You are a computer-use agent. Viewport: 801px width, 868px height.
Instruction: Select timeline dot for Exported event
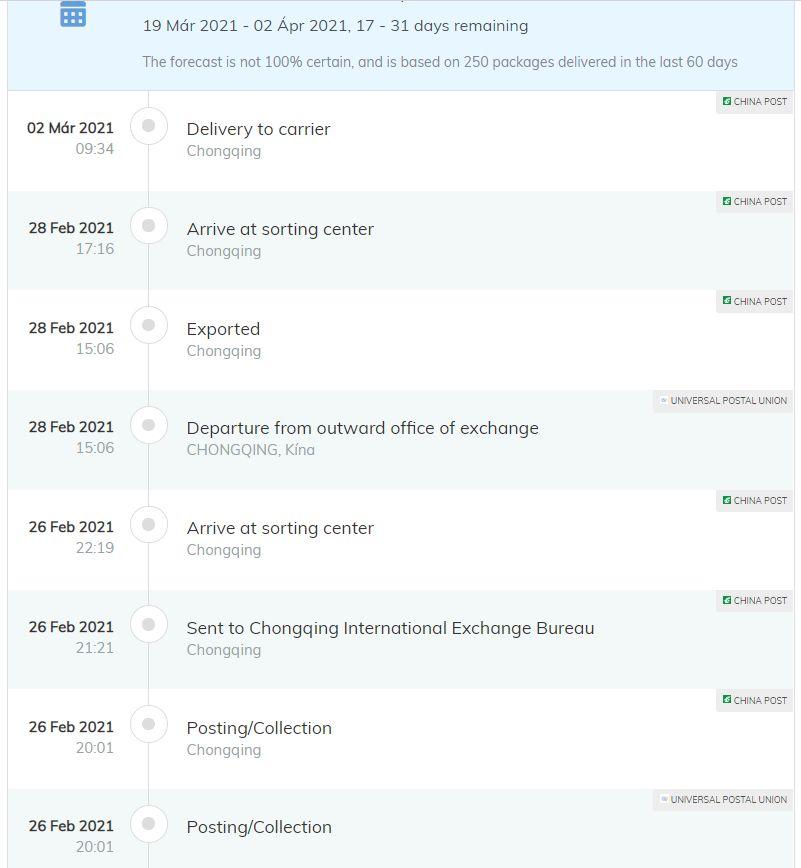pyautogui.click(x=148, y=325)
